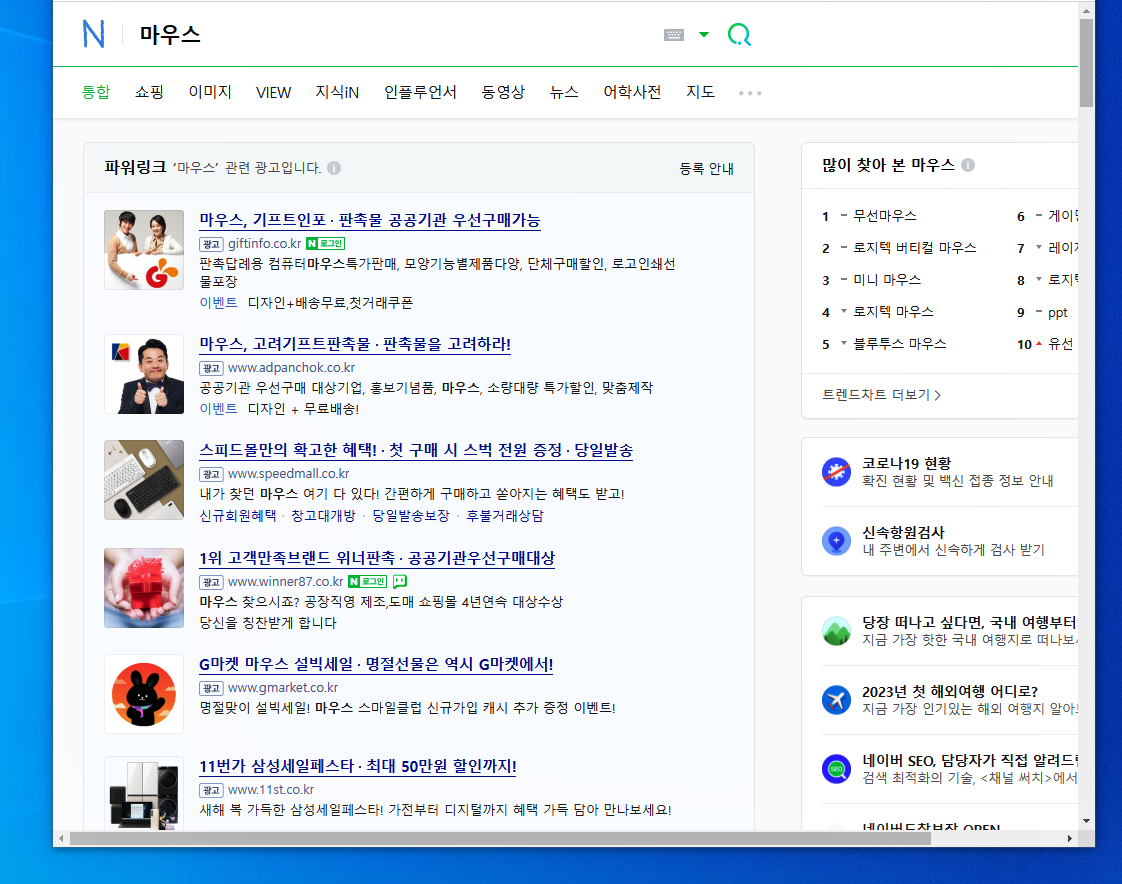Open the 등록 안내 link

pos(706,168)
